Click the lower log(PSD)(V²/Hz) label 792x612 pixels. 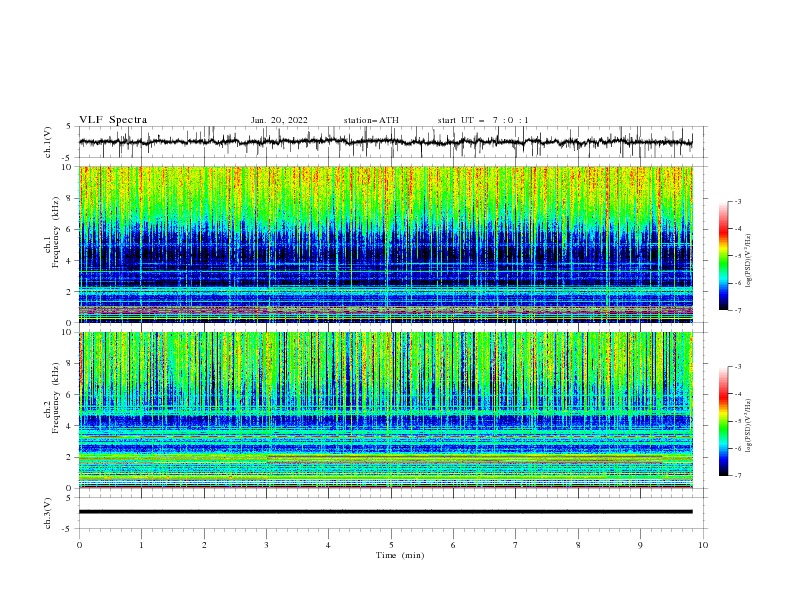749,425
